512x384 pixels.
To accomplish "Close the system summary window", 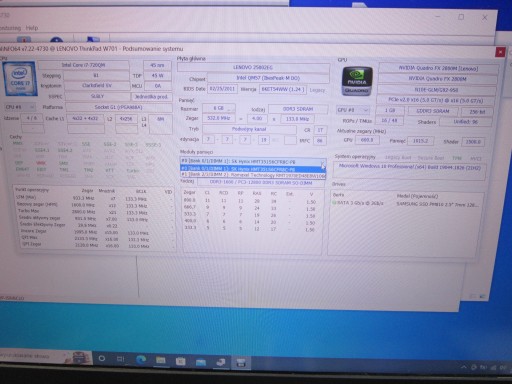I will (500, 52).
